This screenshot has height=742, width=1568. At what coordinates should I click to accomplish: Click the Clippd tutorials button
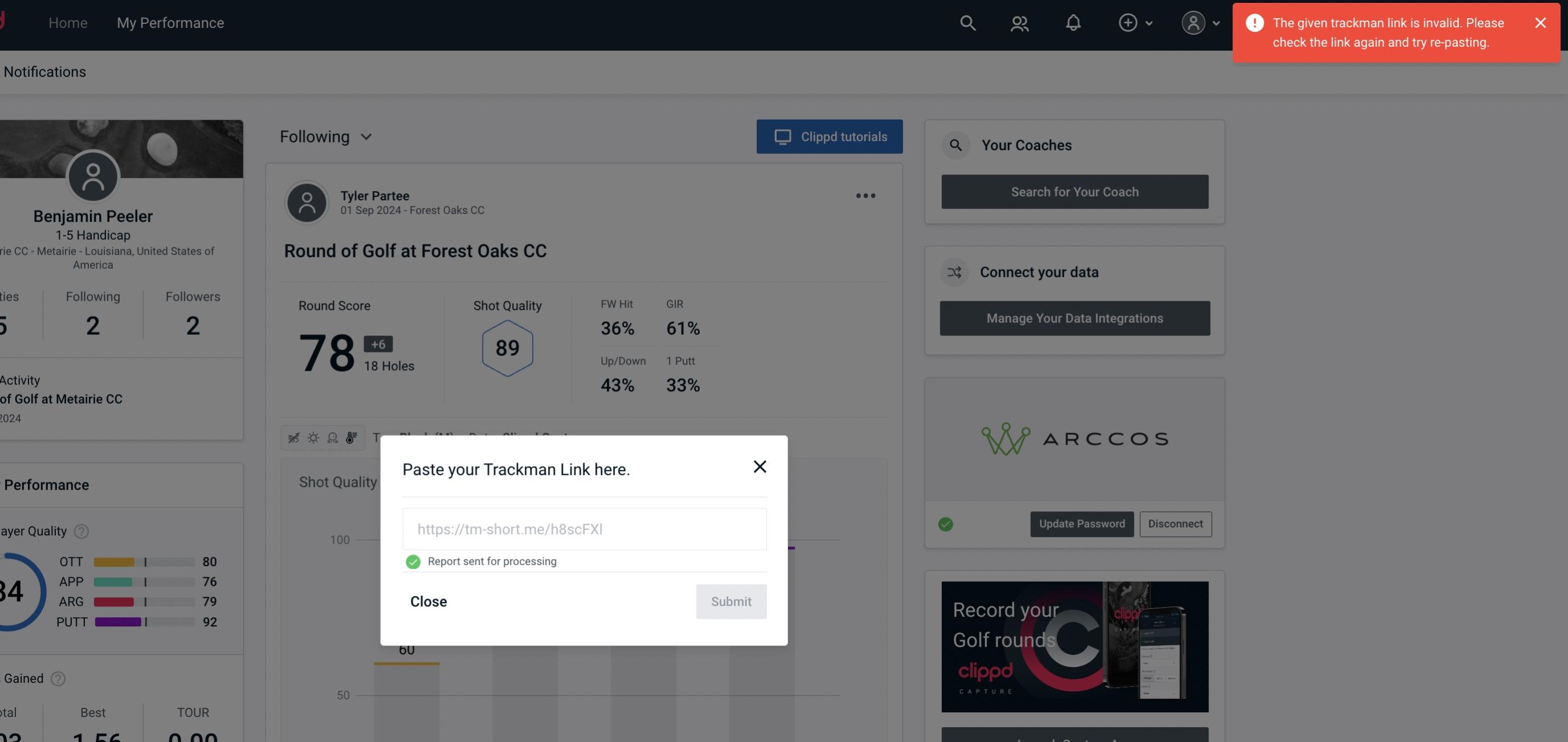click(x=830, y=136)
